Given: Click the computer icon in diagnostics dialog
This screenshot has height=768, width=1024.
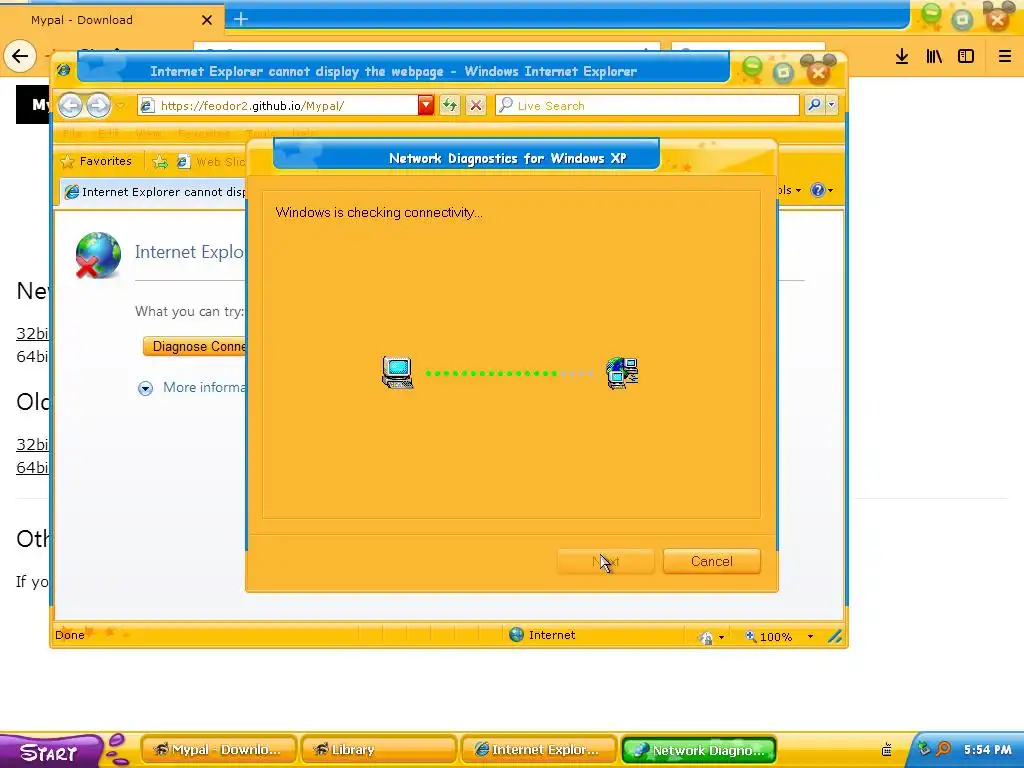Looking at the screenshot, I should pos(398,374).
